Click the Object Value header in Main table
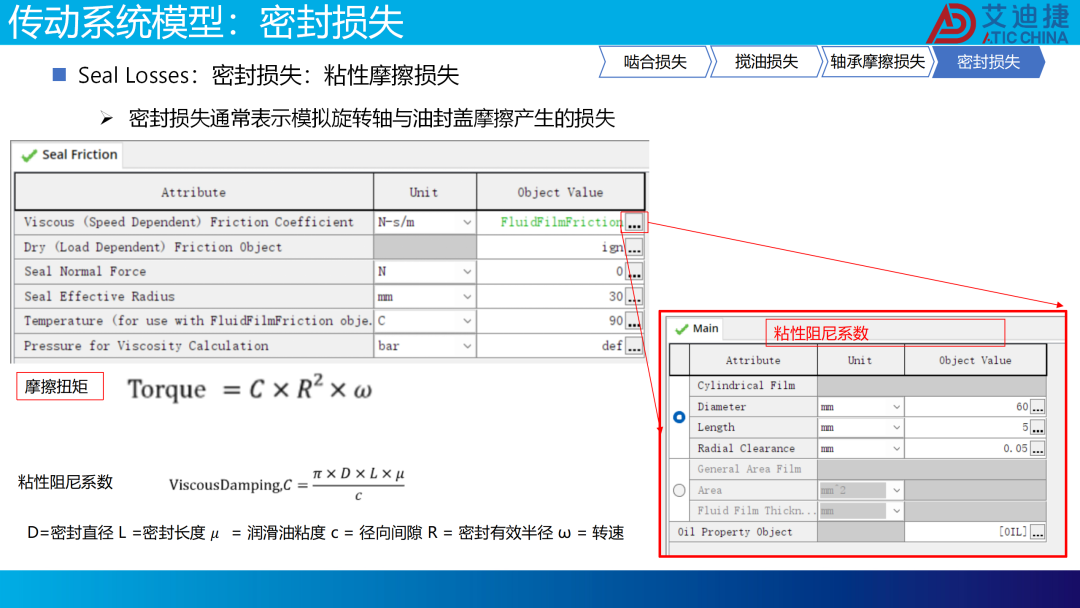Viewport: 1080px width, 608px height. pyautogui.click(x=975, y=360)
